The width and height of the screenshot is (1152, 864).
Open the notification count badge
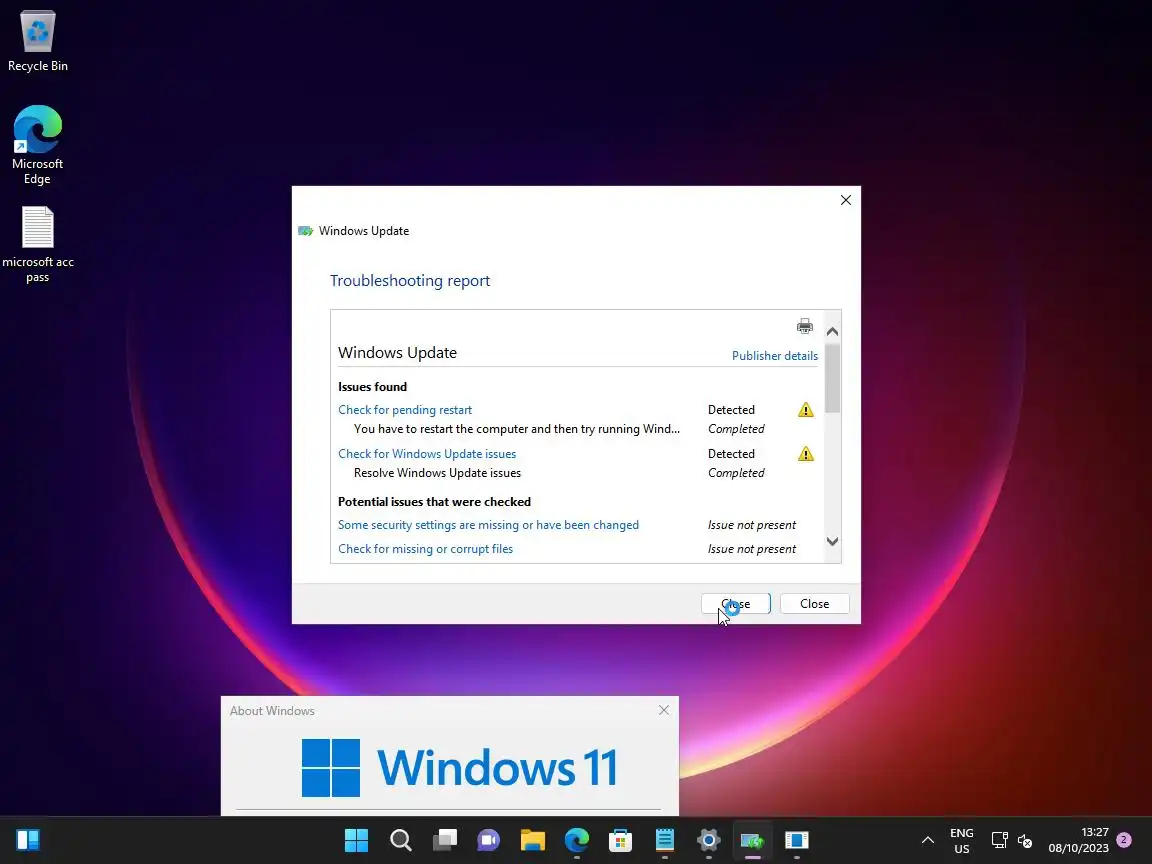point(1123,840)
